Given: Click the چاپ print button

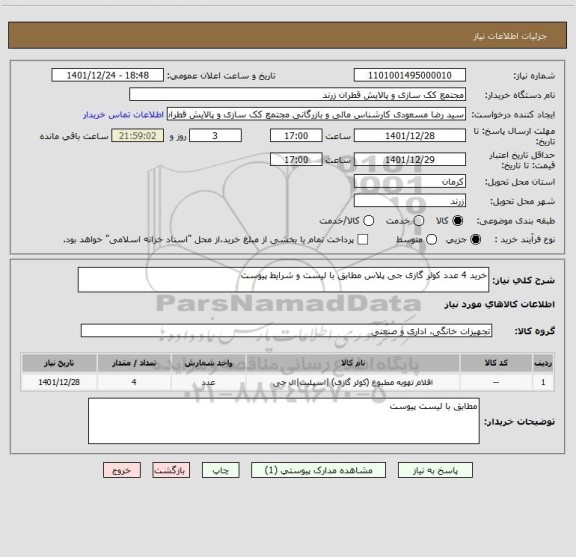Looking at the screenshot, I should 221,470.
